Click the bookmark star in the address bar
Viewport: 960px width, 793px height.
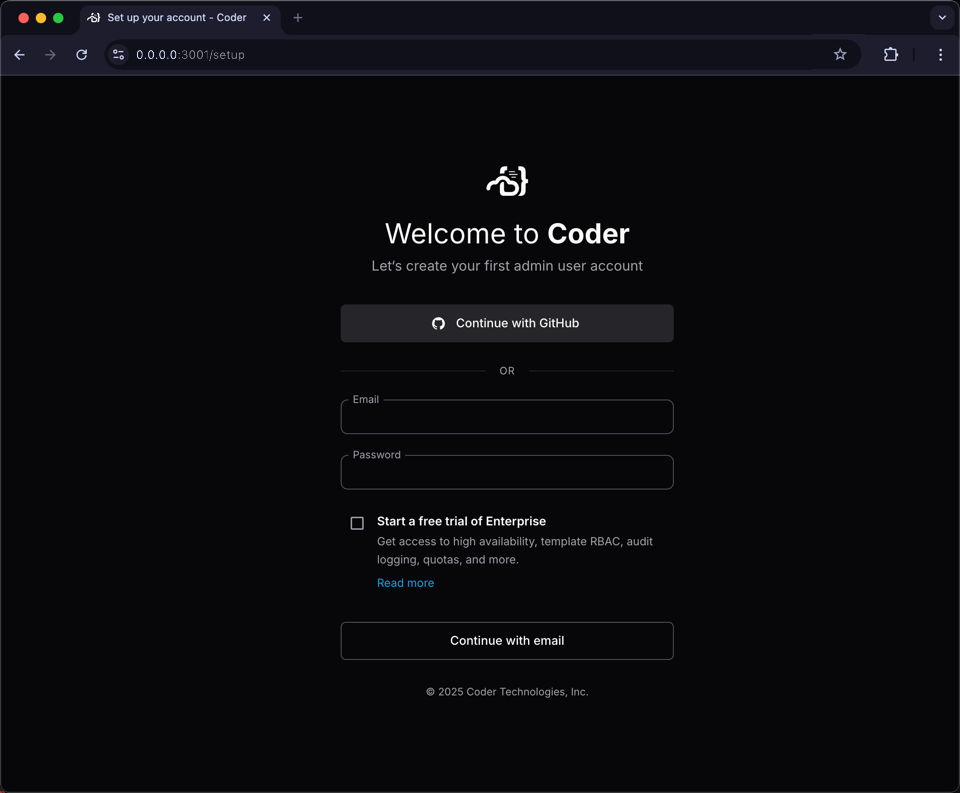click(x=840, y=55)
